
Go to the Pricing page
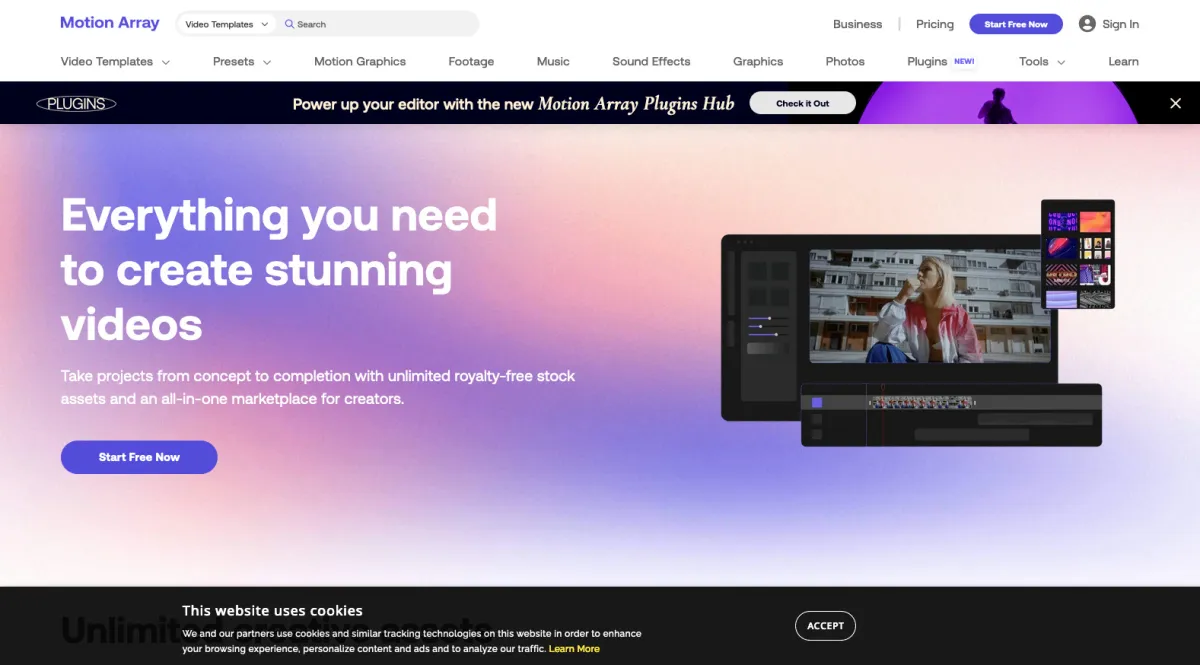click(x=935, y=24)
